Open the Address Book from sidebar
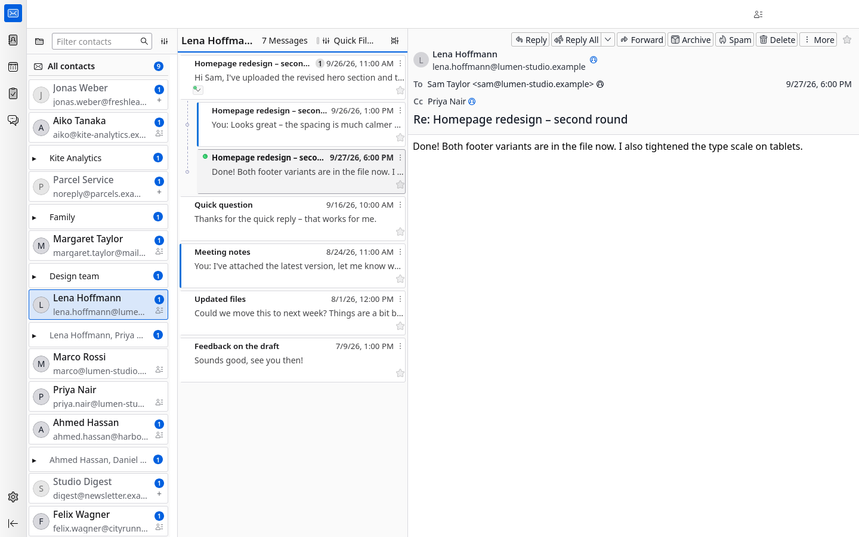The image size is (859, 537). [13, 40]
